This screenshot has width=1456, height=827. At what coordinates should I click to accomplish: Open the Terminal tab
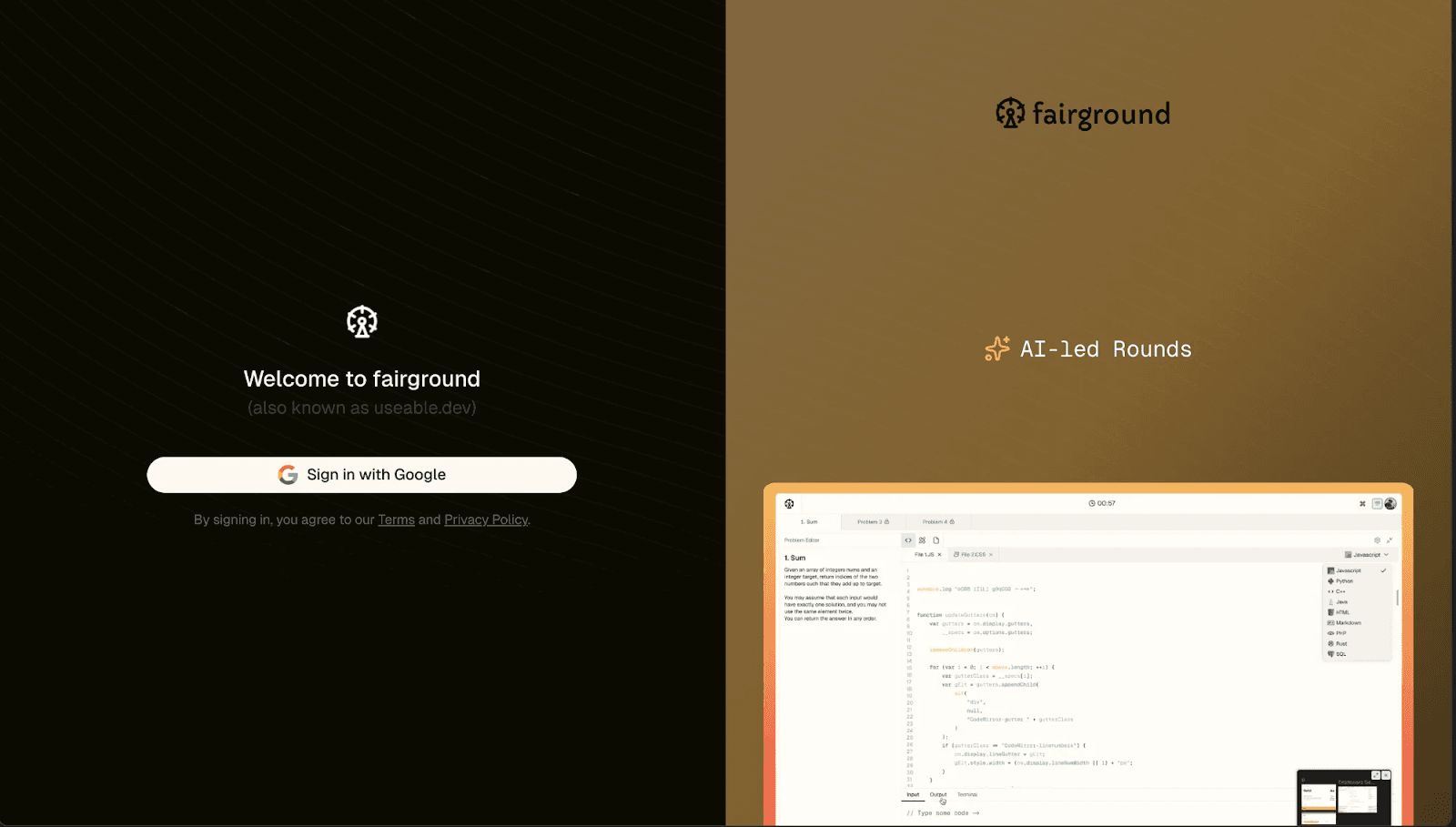pyautogui.click(x=969, y=794)
